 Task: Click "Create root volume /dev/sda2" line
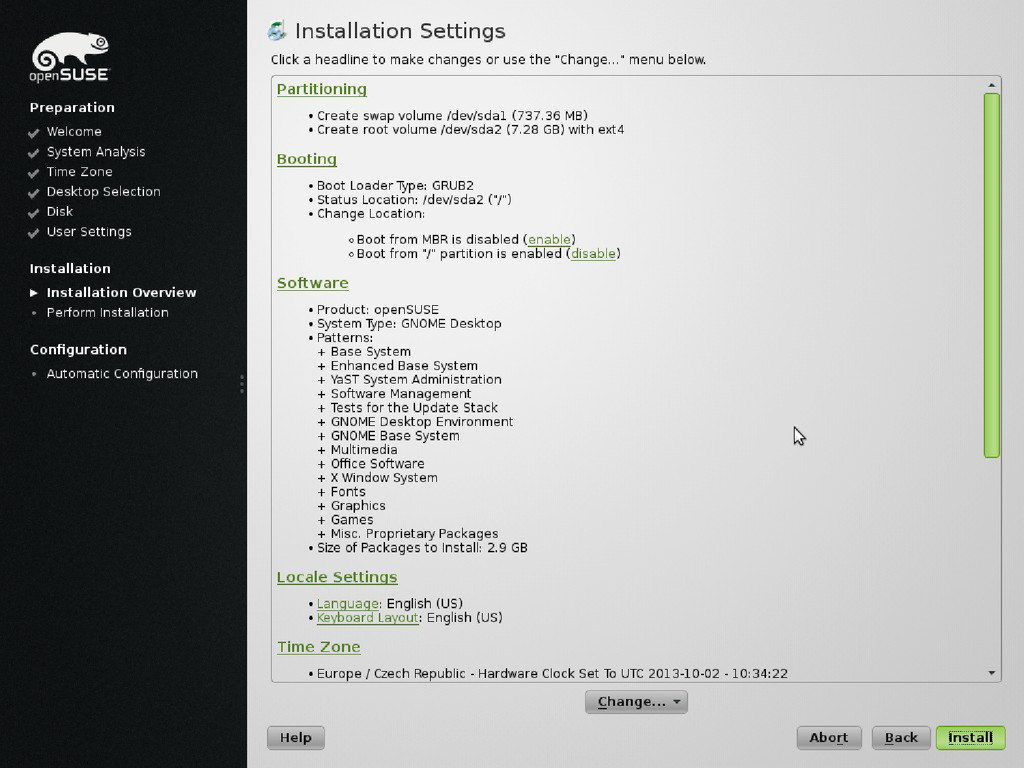tap(470, 129)
